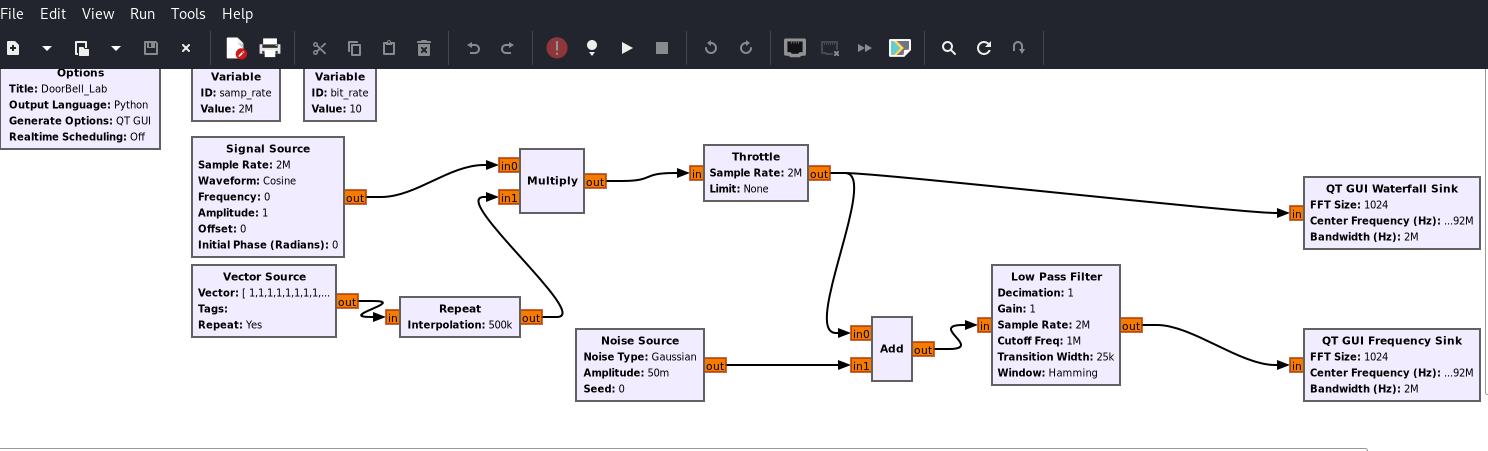Open the Tools menu

click(188, 14)
